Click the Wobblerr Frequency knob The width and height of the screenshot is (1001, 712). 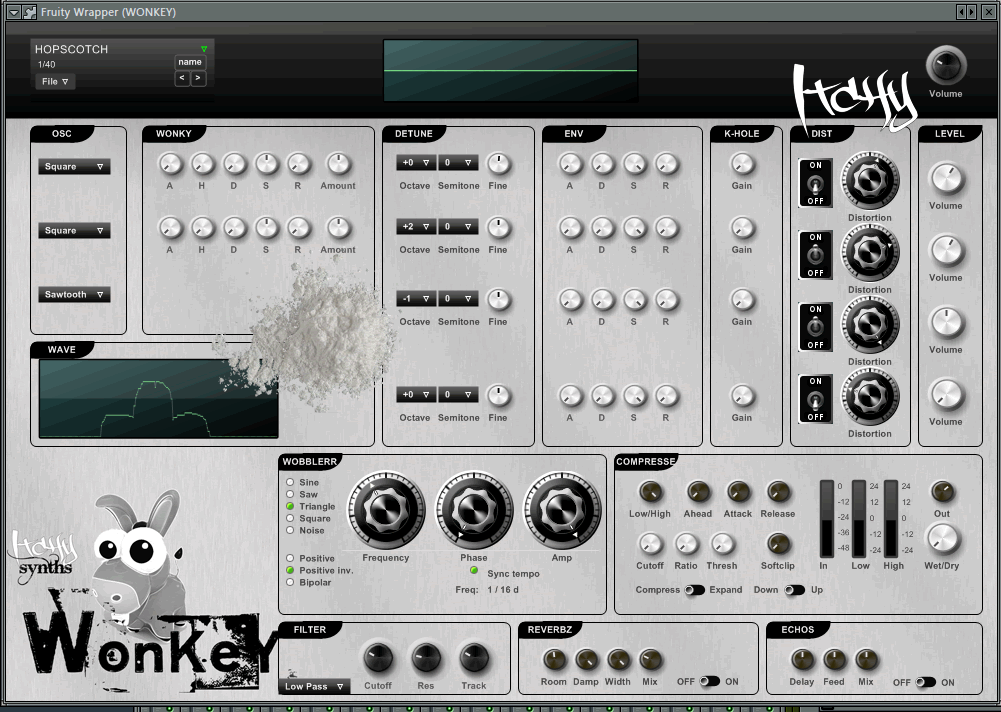point(386,510)
